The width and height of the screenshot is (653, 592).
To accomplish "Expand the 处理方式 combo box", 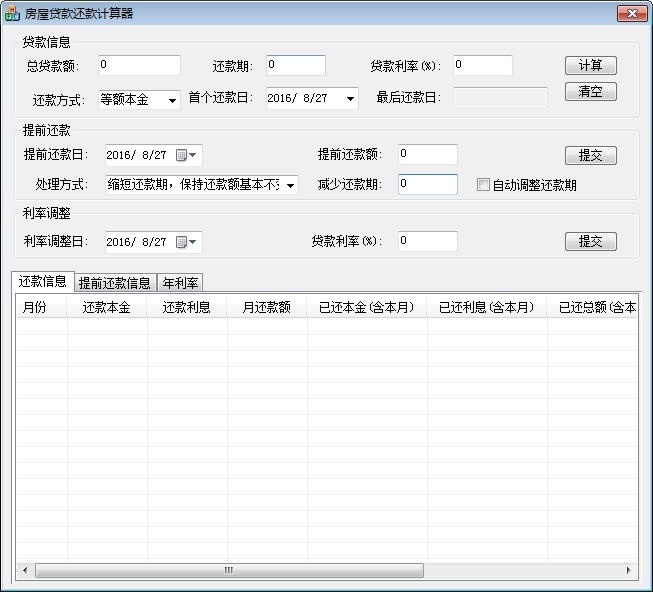I will tap(290, 185).
